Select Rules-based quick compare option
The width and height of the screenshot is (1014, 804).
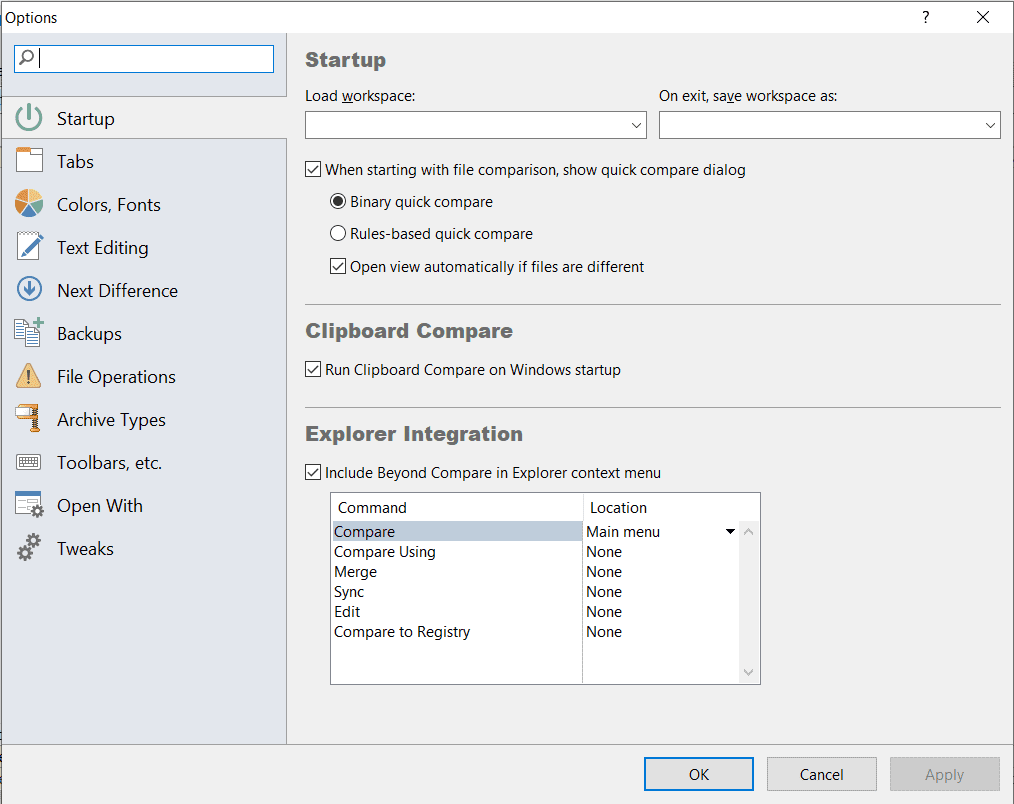338,234
